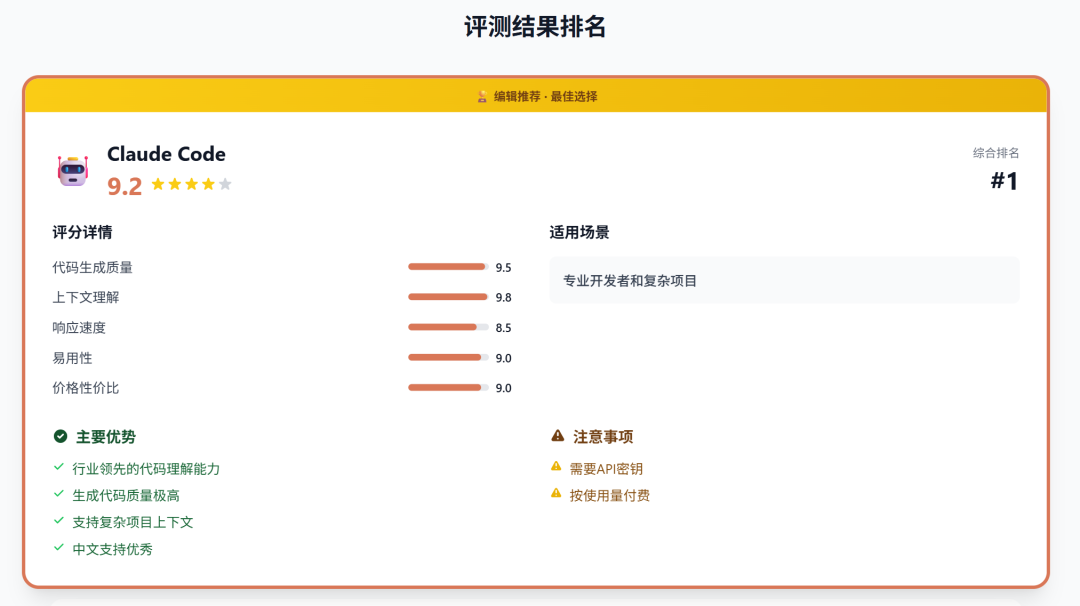Click the overall 9.2 score
This screenshot has width=1080, height=606.
125,187
